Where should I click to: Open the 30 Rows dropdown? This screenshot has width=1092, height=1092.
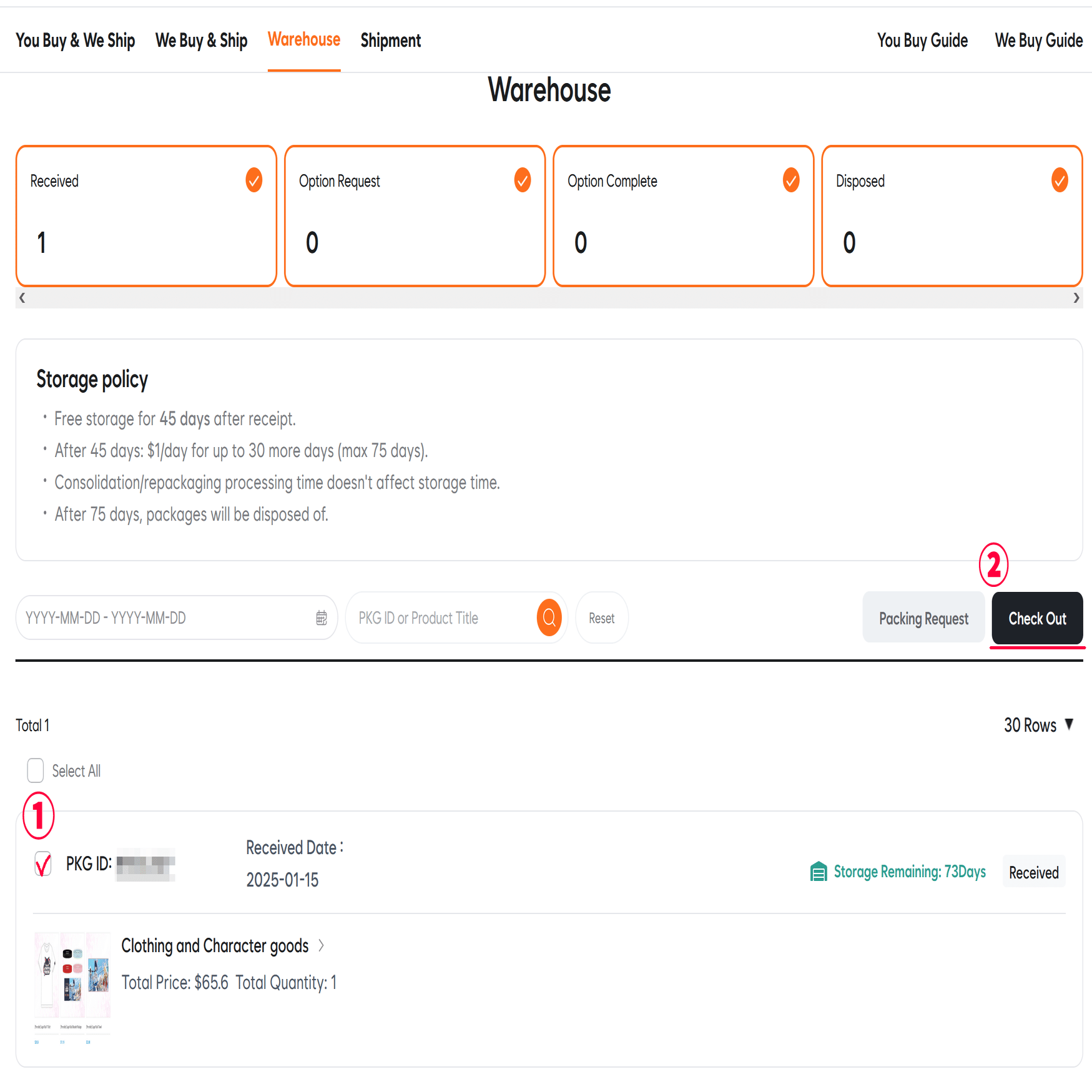coord(1038,725)
